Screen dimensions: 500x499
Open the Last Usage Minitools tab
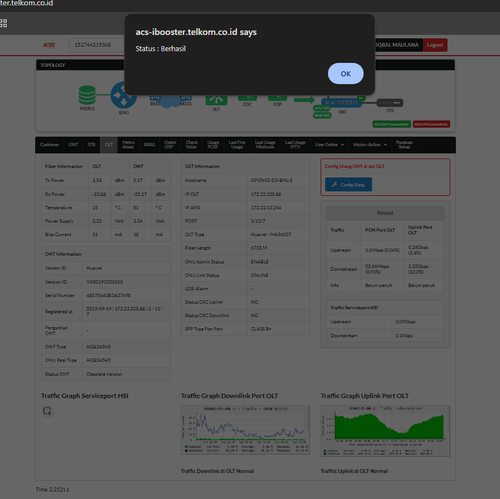[x=265, y=145]
